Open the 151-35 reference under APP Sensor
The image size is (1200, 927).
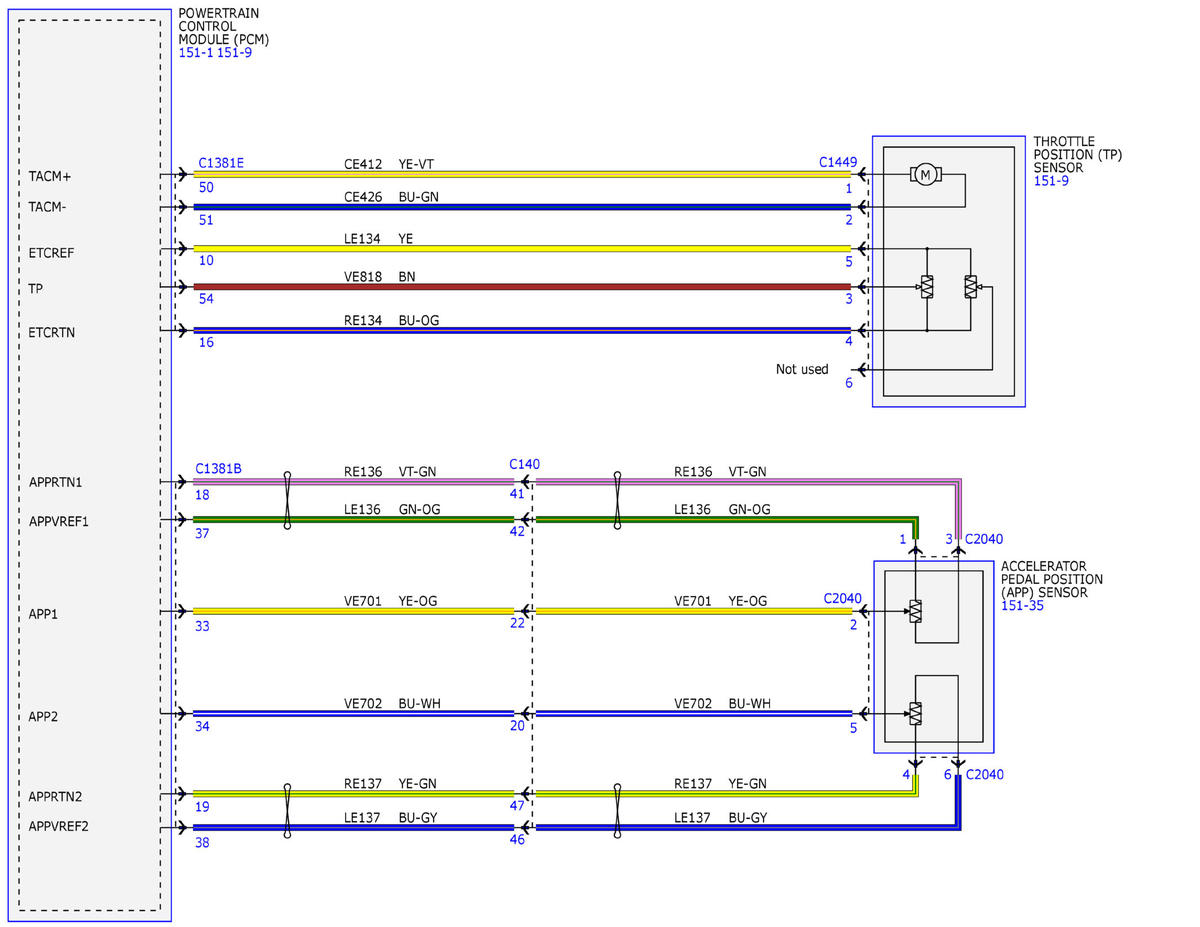coord(1022,605)
